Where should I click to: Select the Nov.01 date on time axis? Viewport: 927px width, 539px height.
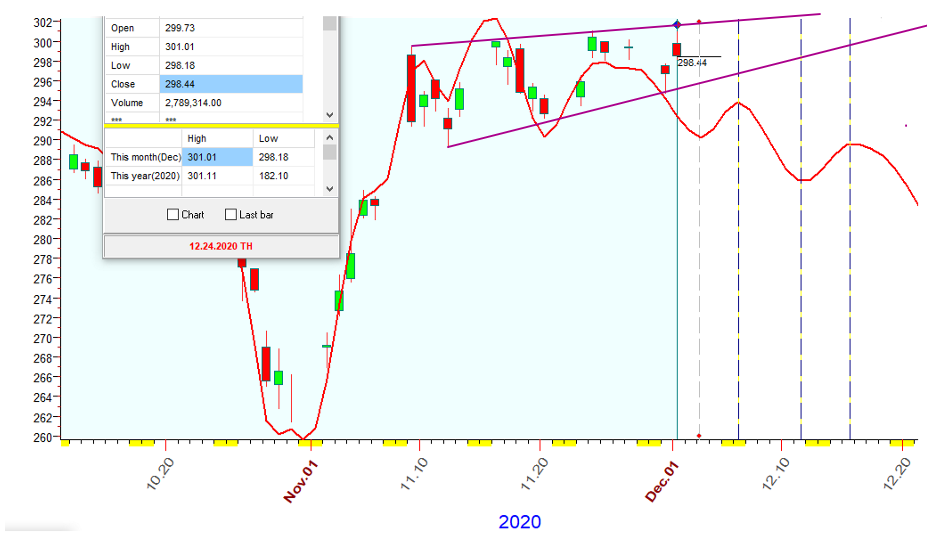point(300,480)
